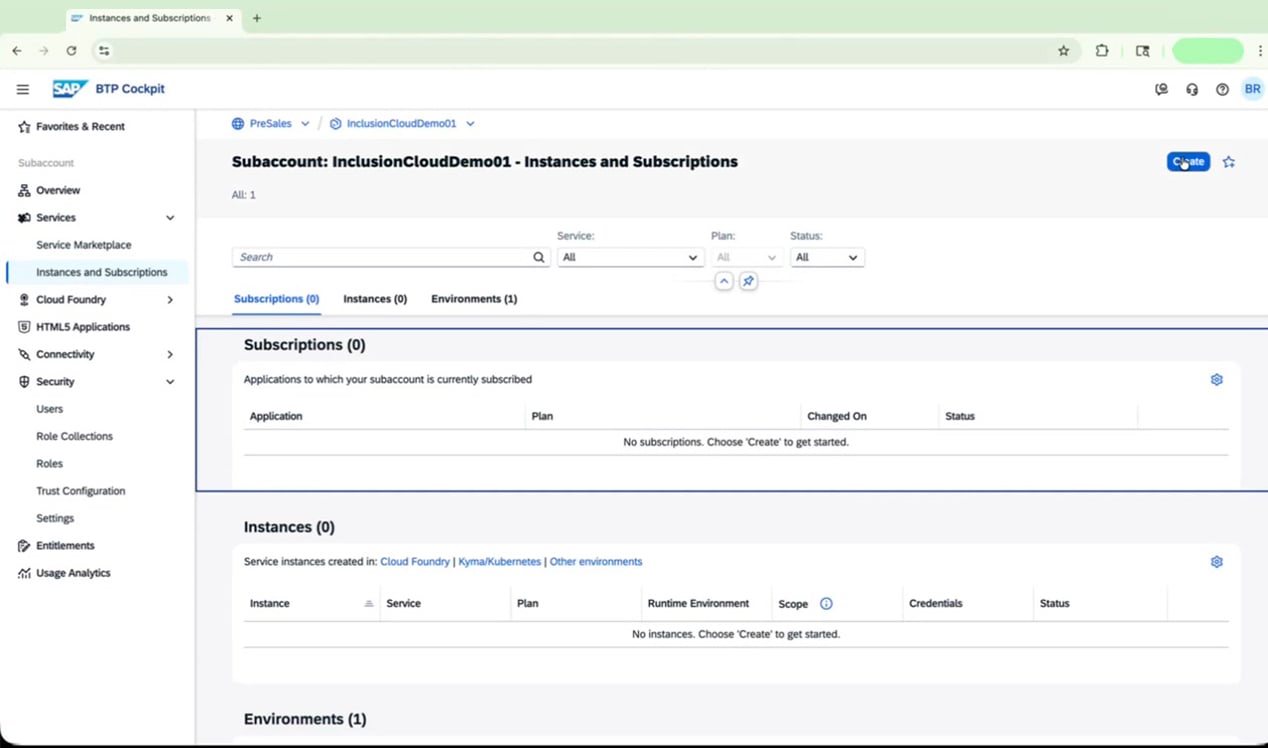The image size is (1268, 748).
Task: Open the BR user avatar menu
Action: tap(1252, 89)
